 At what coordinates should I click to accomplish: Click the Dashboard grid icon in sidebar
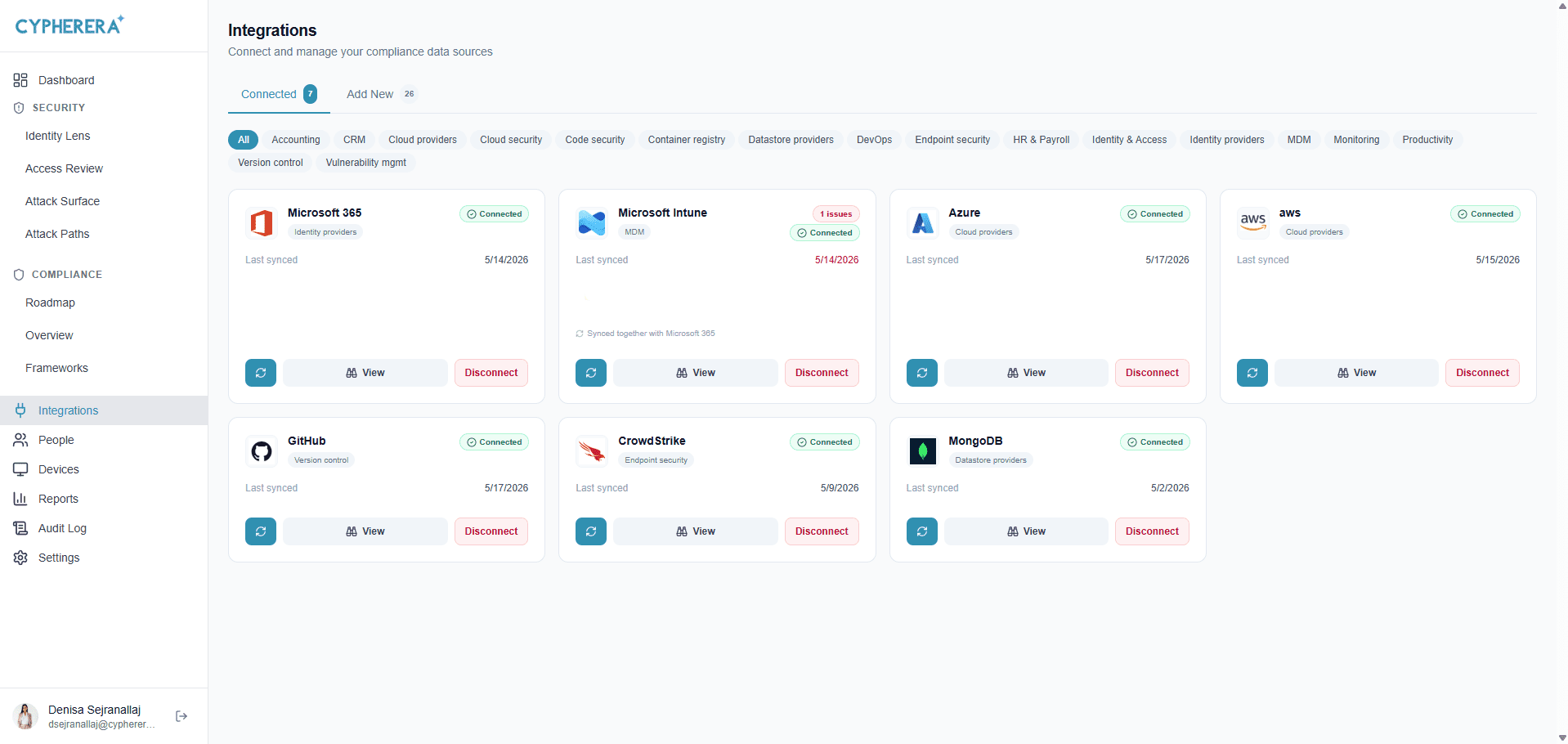click(x=20, y=80)
